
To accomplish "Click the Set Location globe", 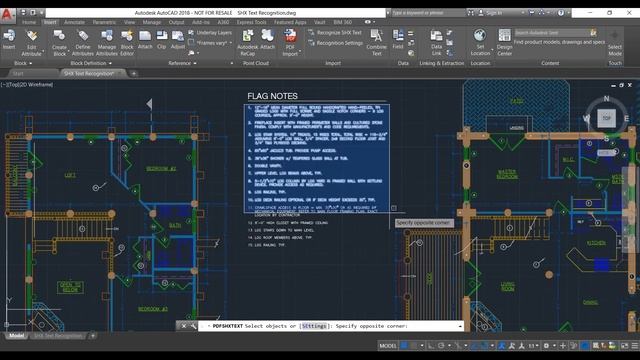I will [x=480, y=36].
